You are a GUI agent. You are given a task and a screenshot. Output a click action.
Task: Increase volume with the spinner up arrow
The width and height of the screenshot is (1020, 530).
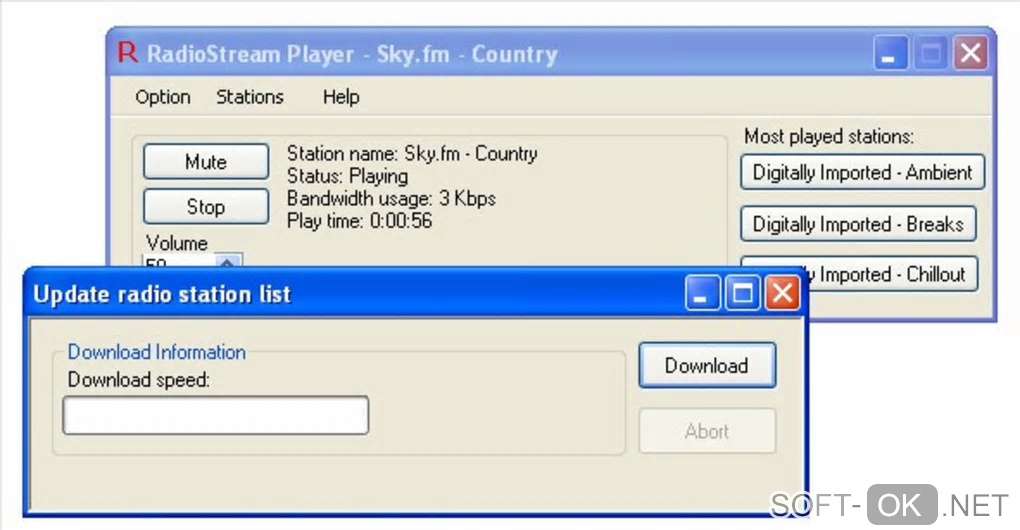pyautogui.click(x=227, y=261)
